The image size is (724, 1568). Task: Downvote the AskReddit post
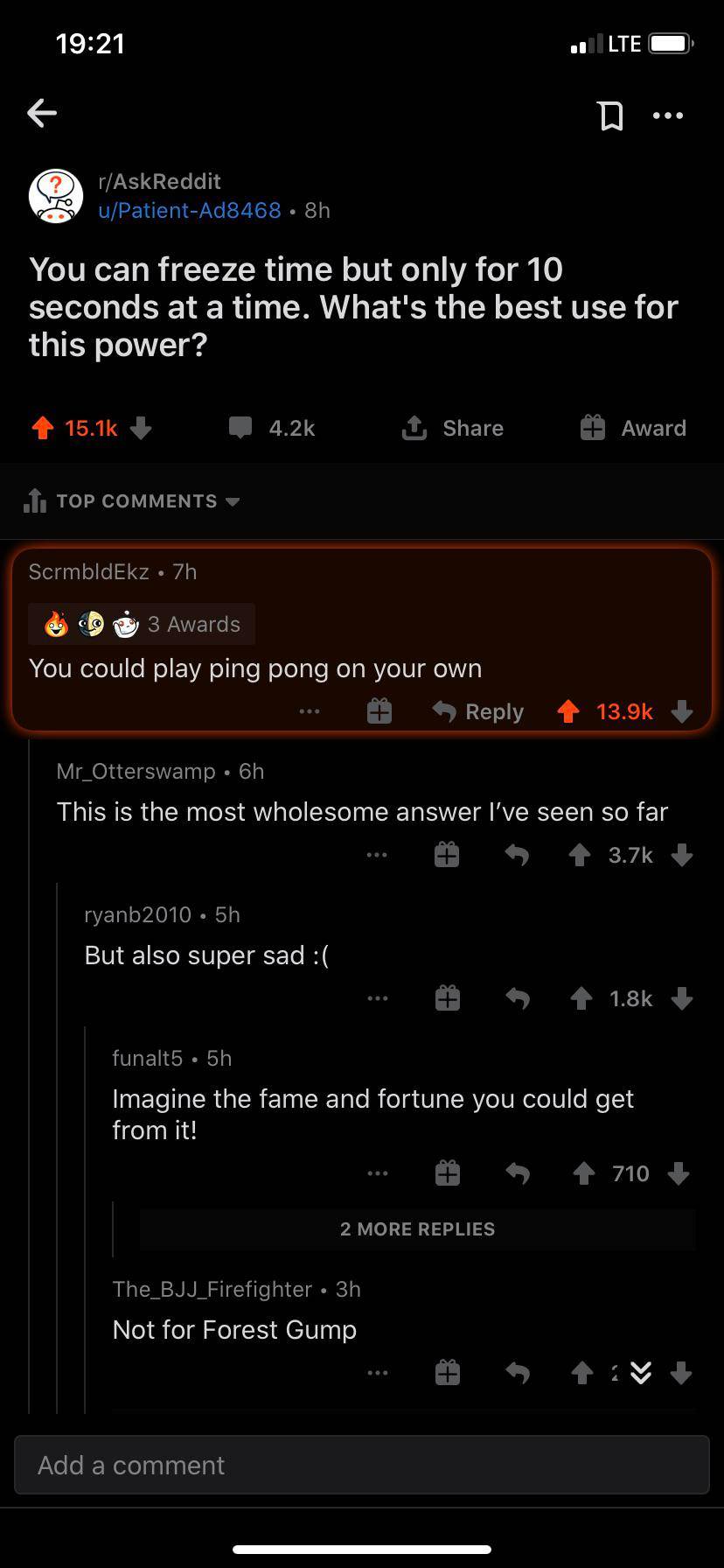click(141, 428)
